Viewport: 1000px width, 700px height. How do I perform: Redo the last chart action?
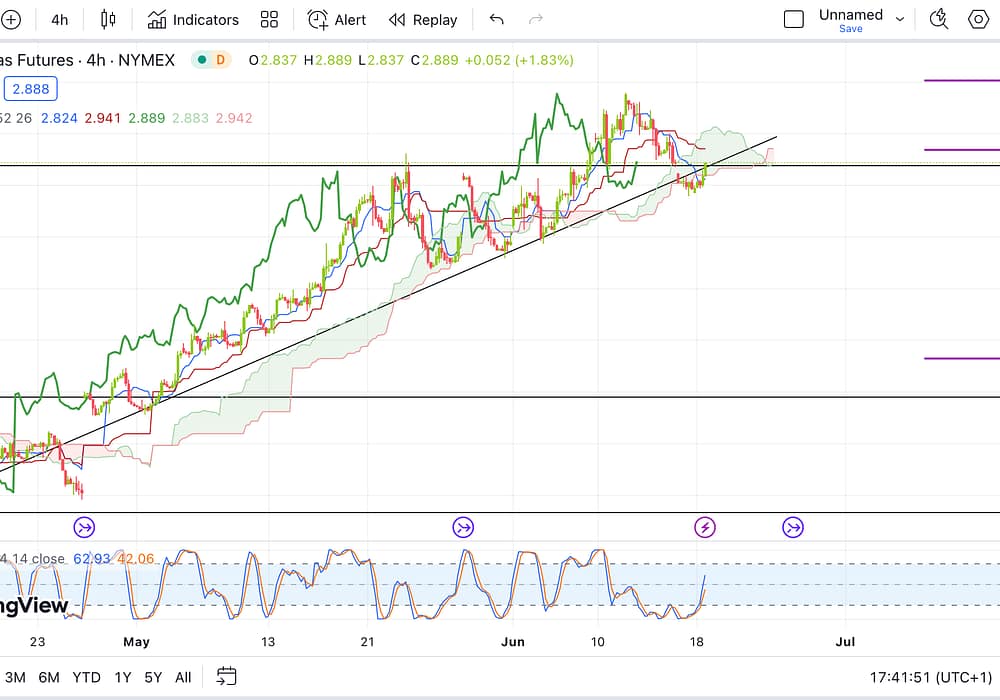tap(535, 19)
